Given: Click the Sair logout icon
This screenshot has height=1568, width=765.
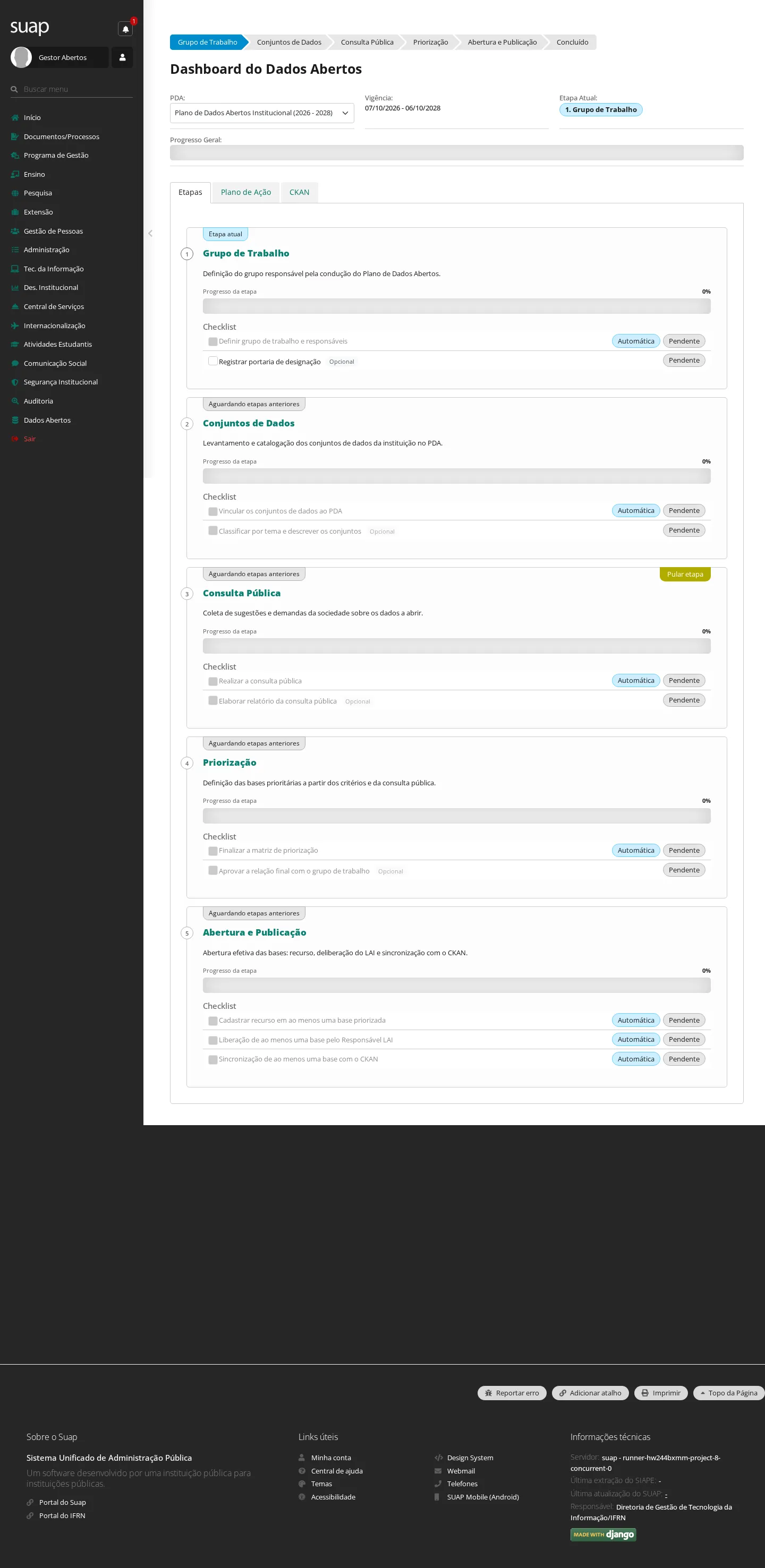Looking at the screenshot, I should tap(15, 439).
